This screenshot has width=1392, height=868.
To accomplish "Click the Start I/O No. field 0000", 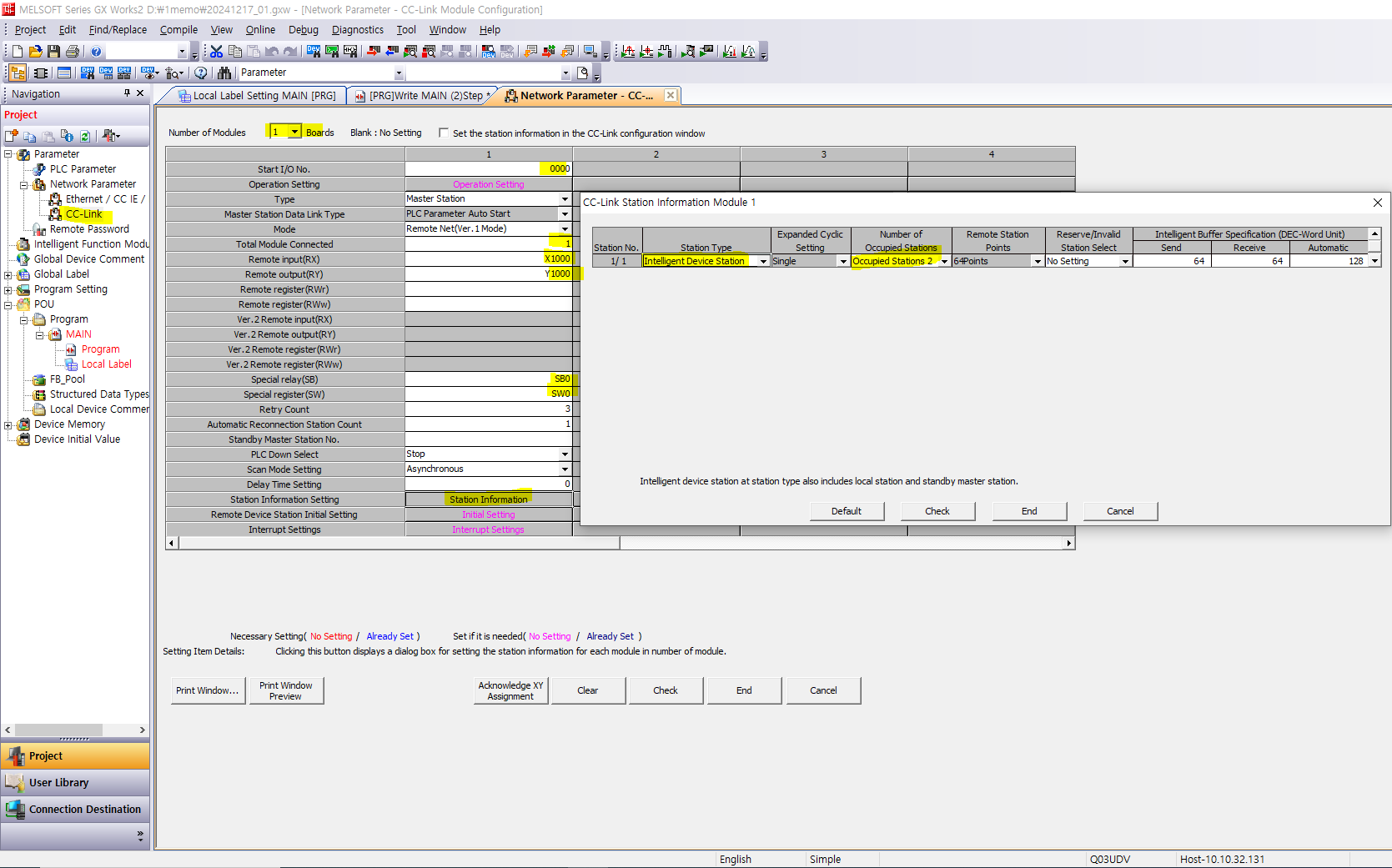I will click(x=489, y=168).
